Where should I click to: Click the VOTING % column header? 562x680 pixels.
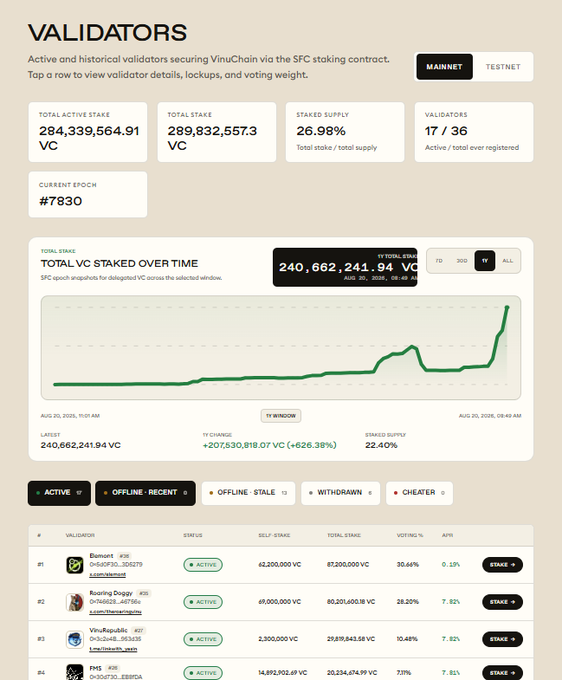[409, 536]
